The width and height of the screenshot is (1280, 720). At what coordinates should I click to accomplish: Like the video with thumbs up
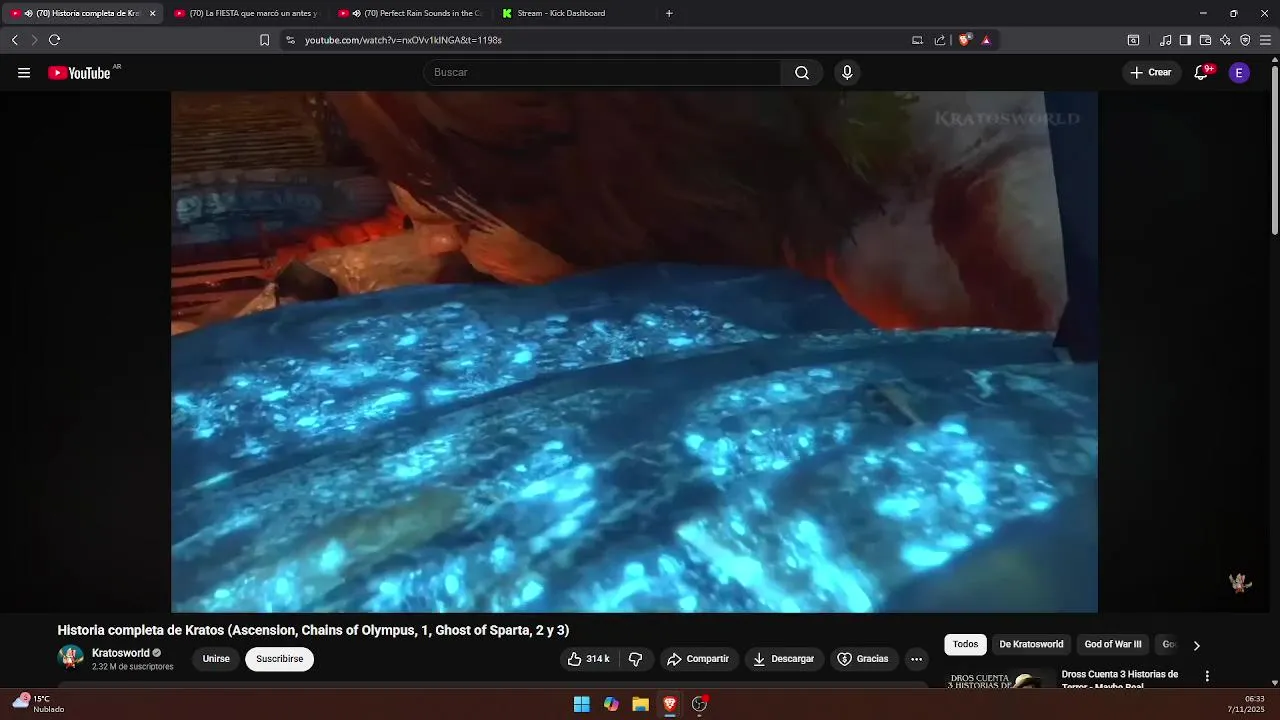588,659
